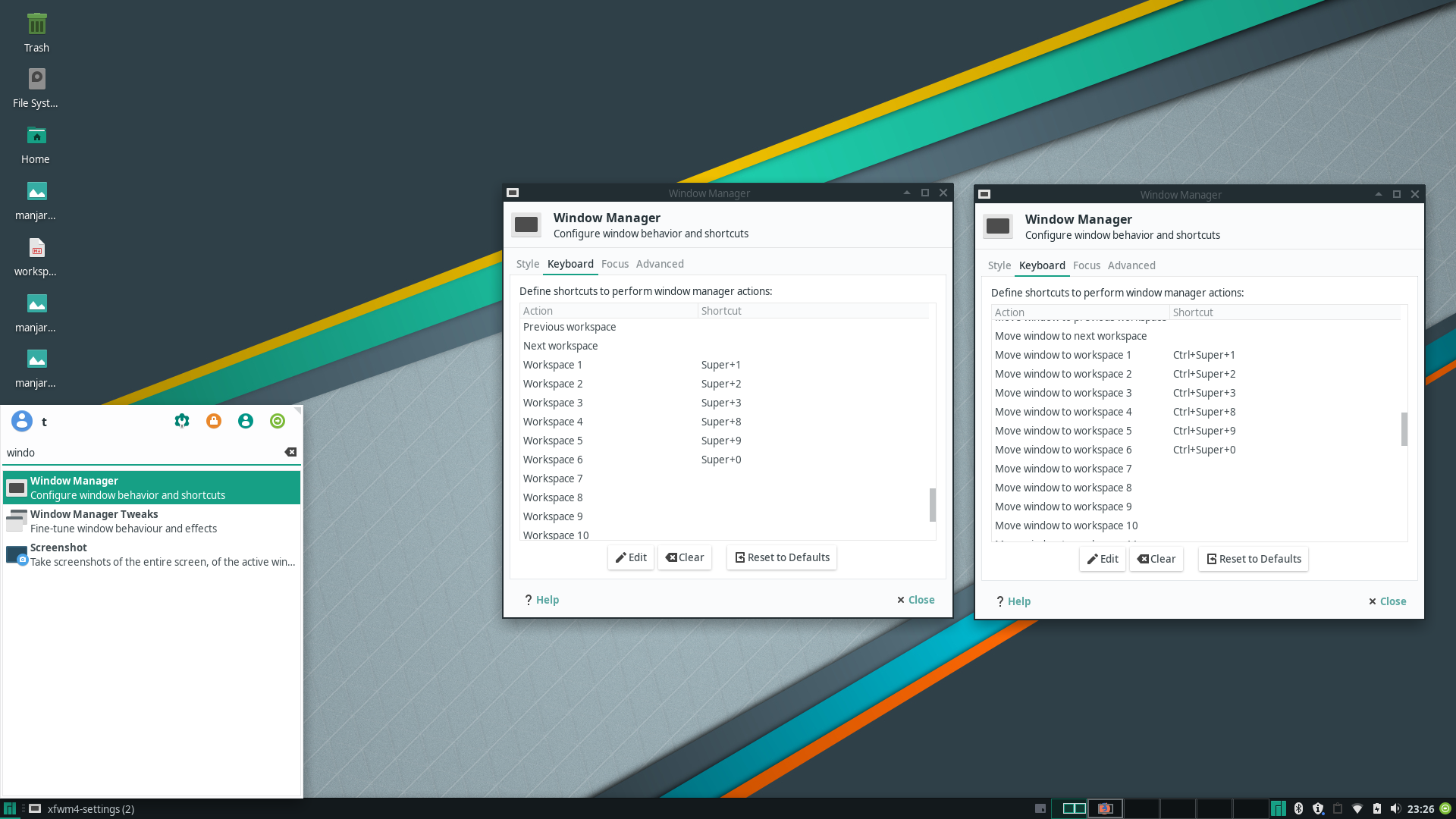Click the volume speaker tray icon
This screenshot has height=819, width=1456.
1395,808
